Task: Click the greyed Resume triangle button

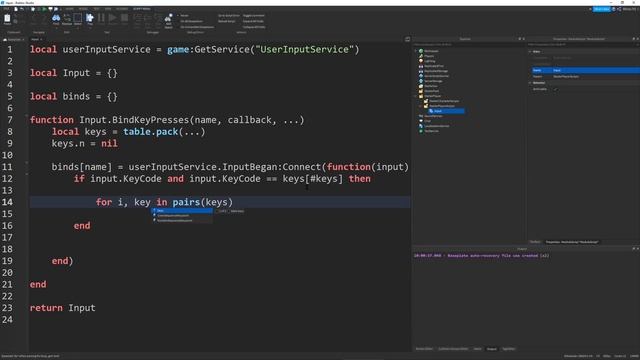Action: (x=112, y=18)
